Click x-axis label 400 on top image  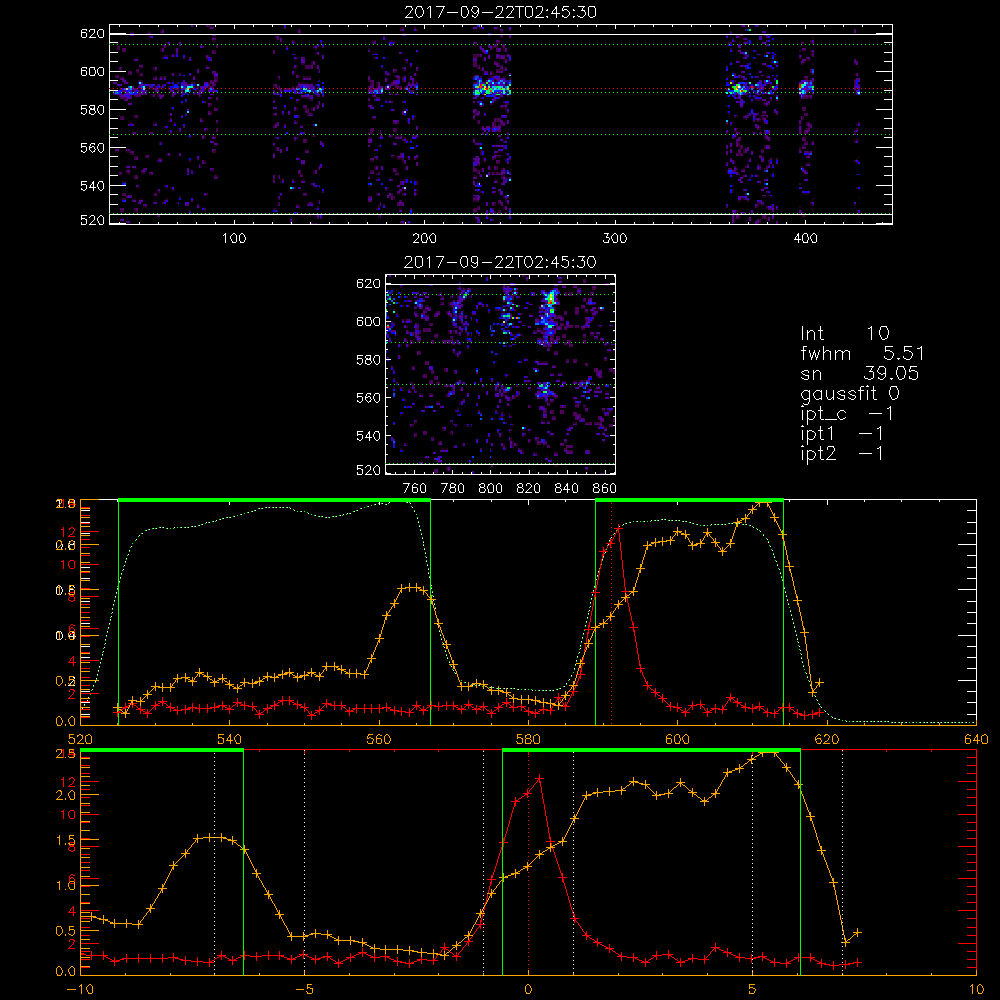tap(805, 239)
